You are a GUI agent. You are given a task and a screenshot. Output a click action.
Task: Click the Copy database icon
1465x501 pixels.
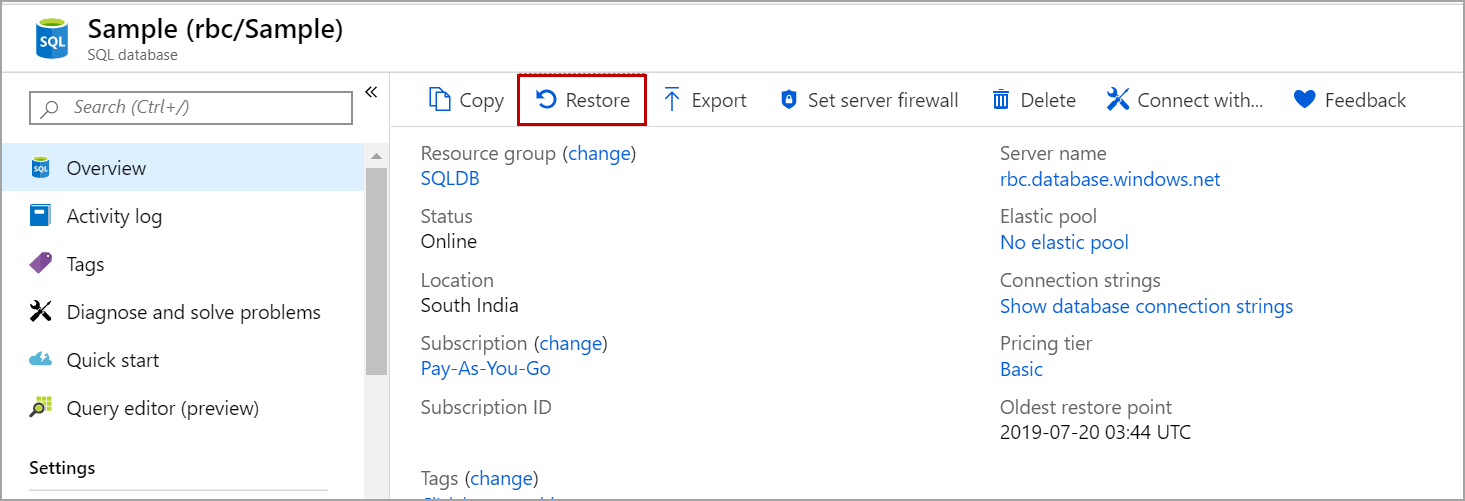[x=440, y=100]
